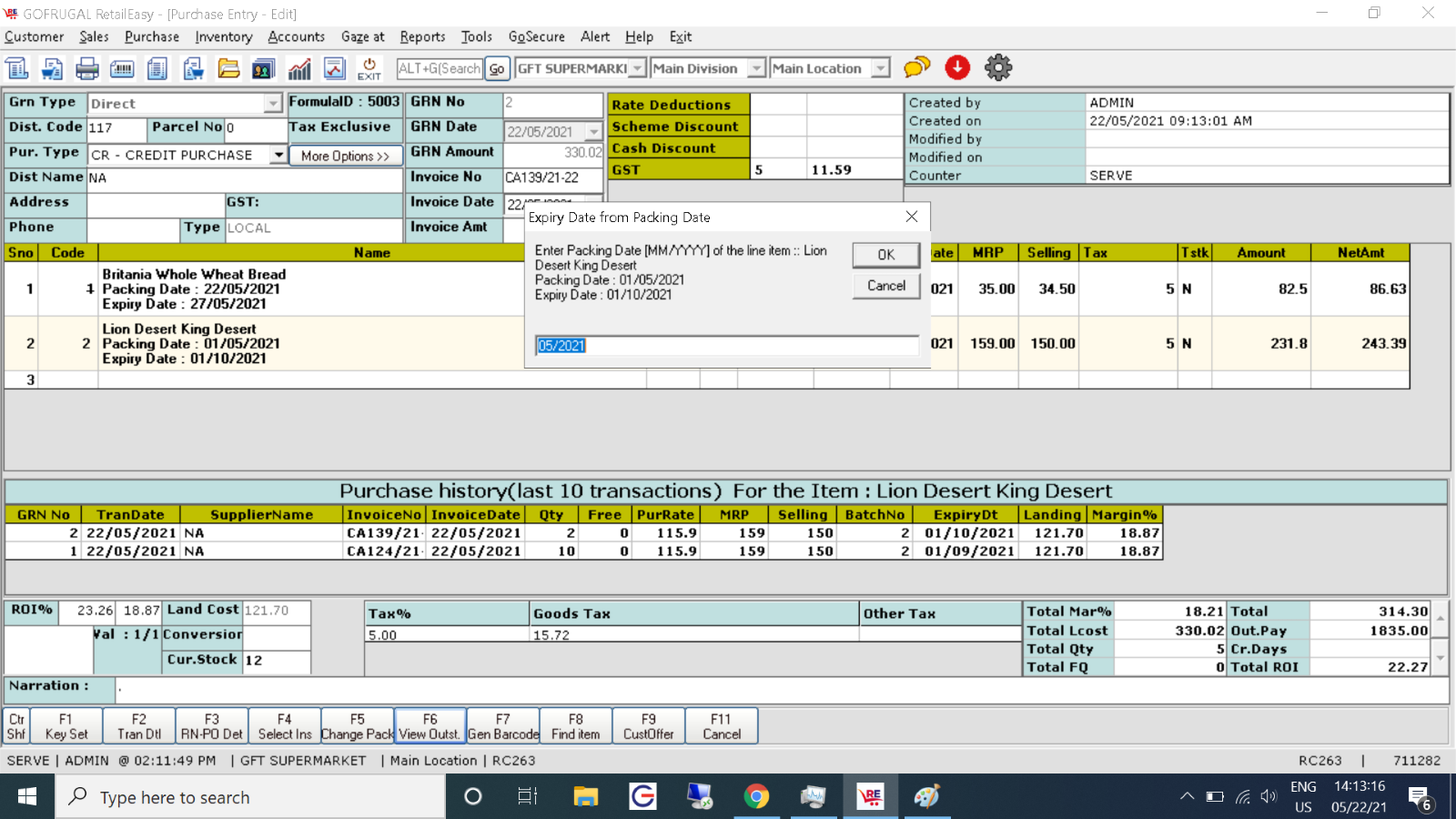Click the packing date input field
Image resolution: width=1456 pixels, height=819 pixels.
726,346
